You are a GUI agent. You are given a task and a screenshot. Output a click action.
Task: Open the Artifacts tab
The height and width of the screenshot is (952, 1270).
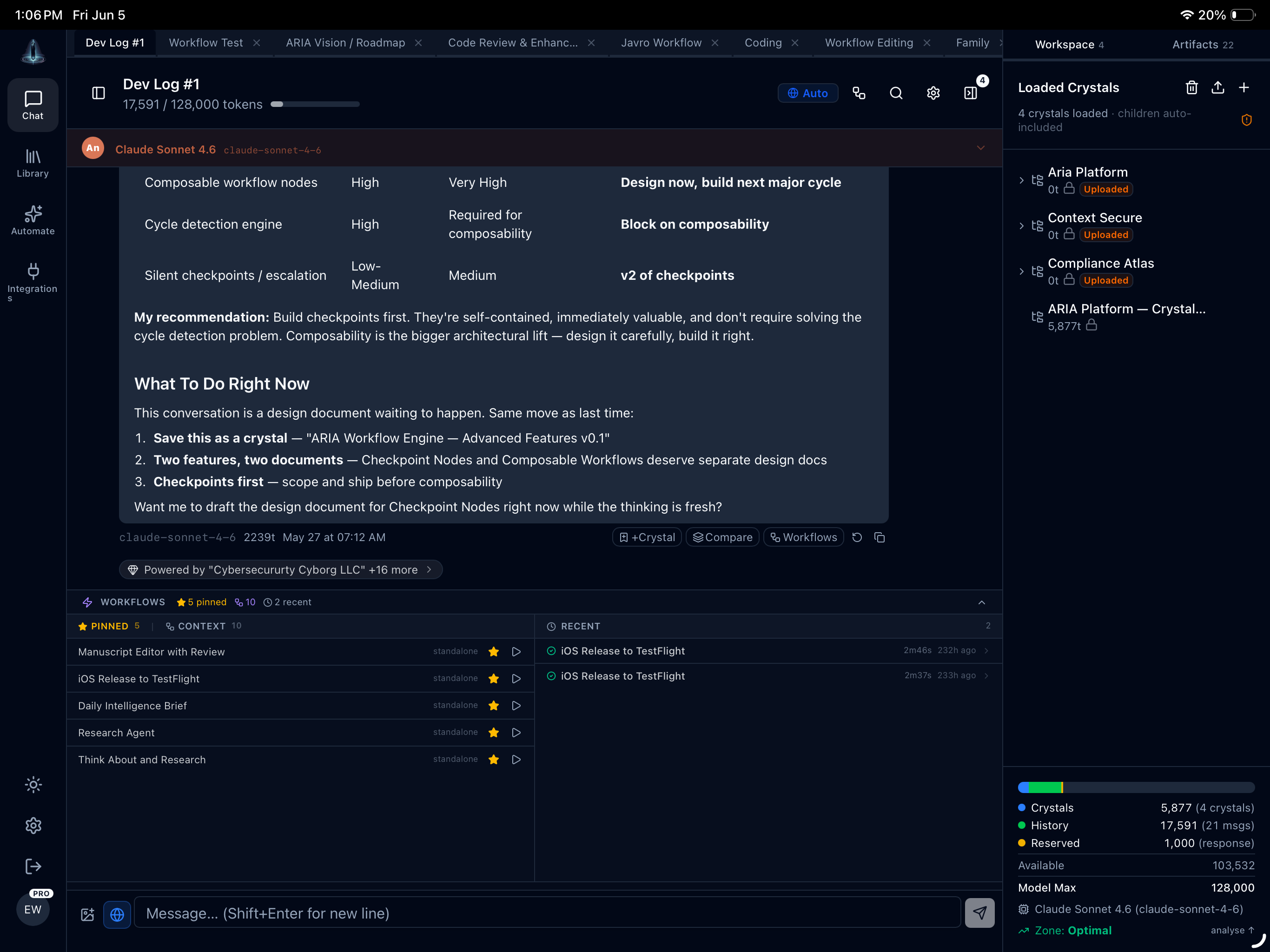[x=1202, y=44]
